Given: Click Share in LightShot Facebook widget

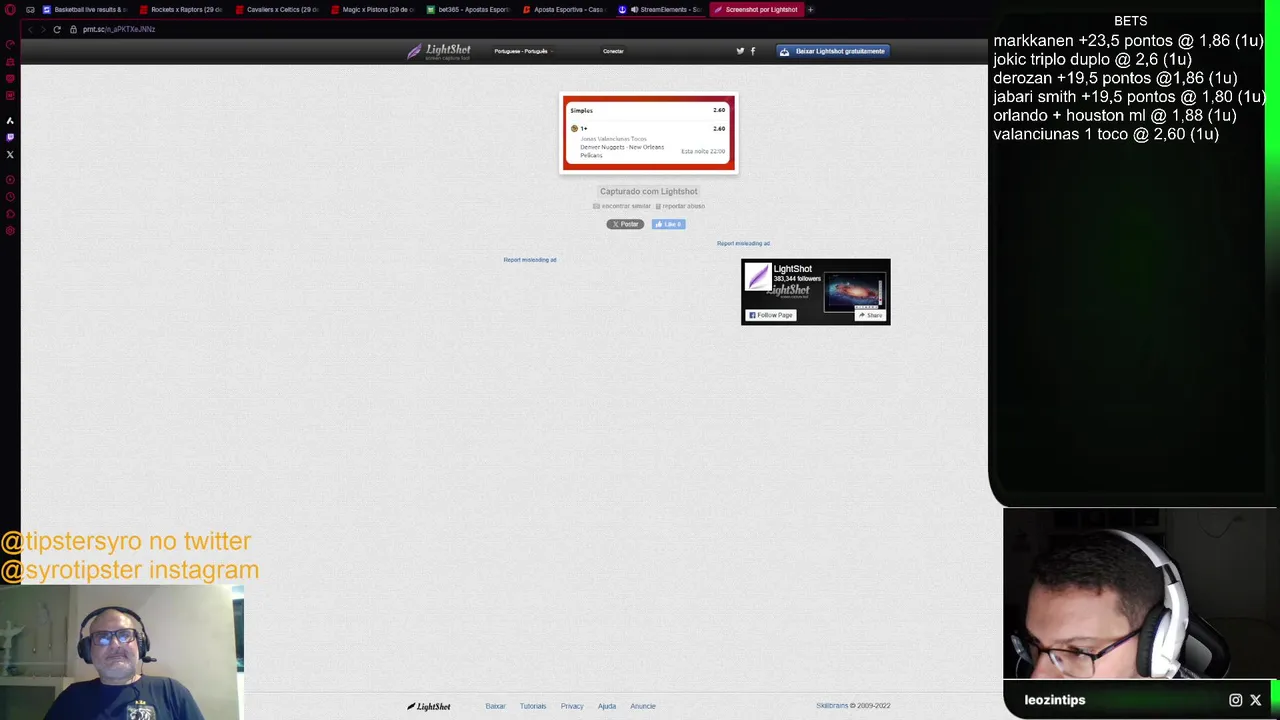Looking at the screenshot, I should (x=870, y=315).
